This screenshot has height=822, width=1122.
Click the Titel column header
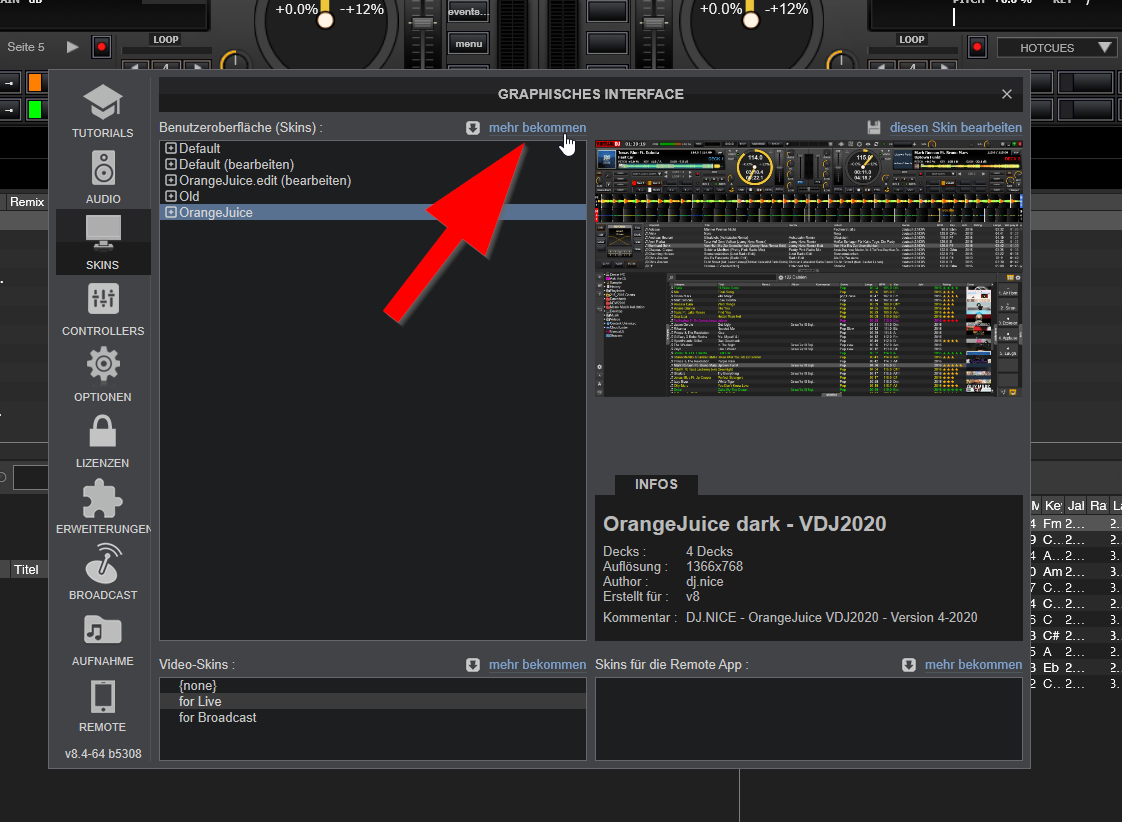point(26,570)
